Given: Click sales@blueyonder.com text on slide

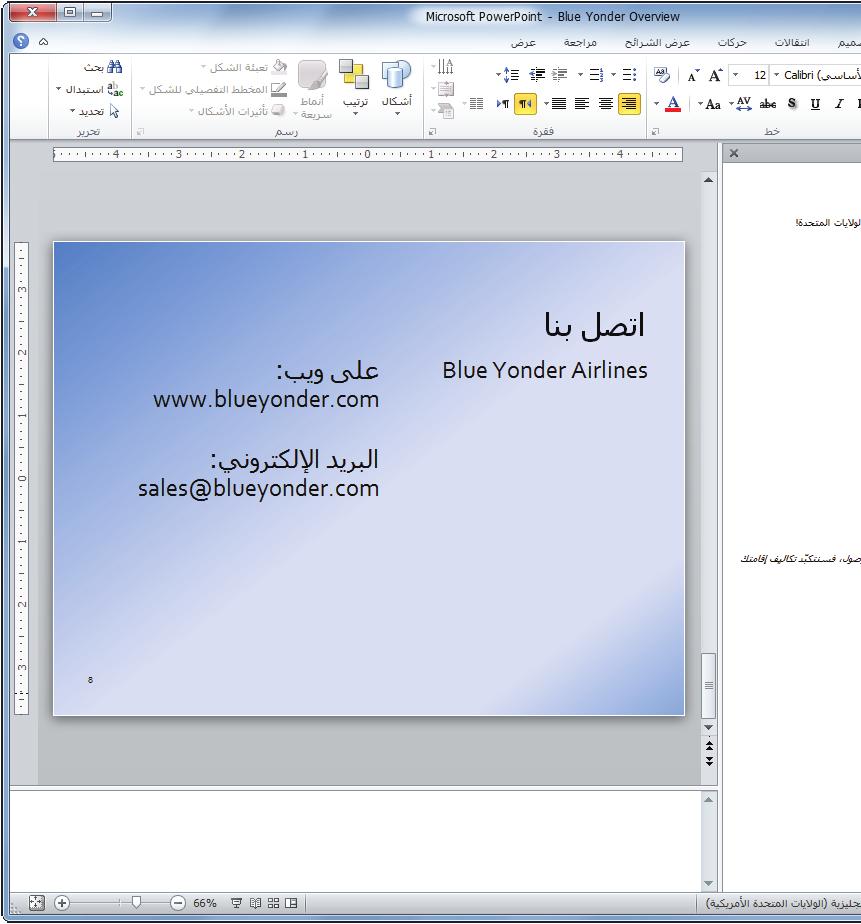Looking at the screenshot, I should [x=258, y=489].
